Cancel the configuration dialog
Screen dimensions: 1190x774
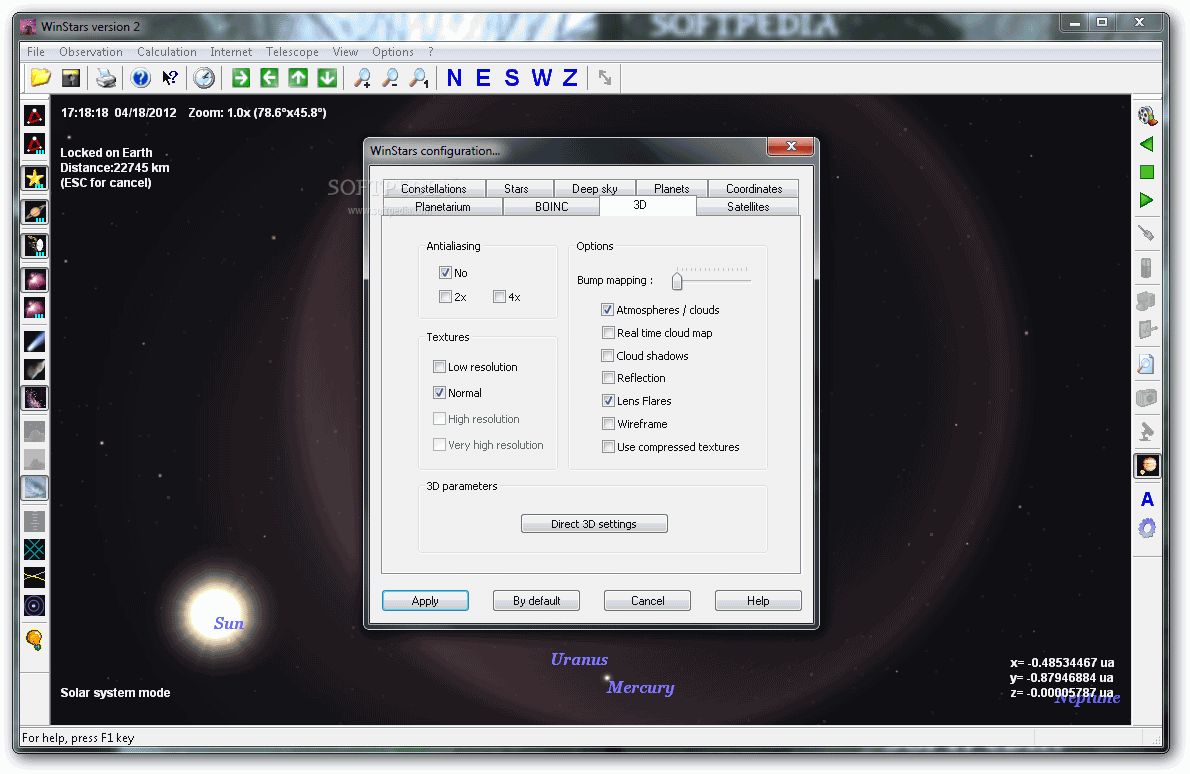(x=647, y=600)
